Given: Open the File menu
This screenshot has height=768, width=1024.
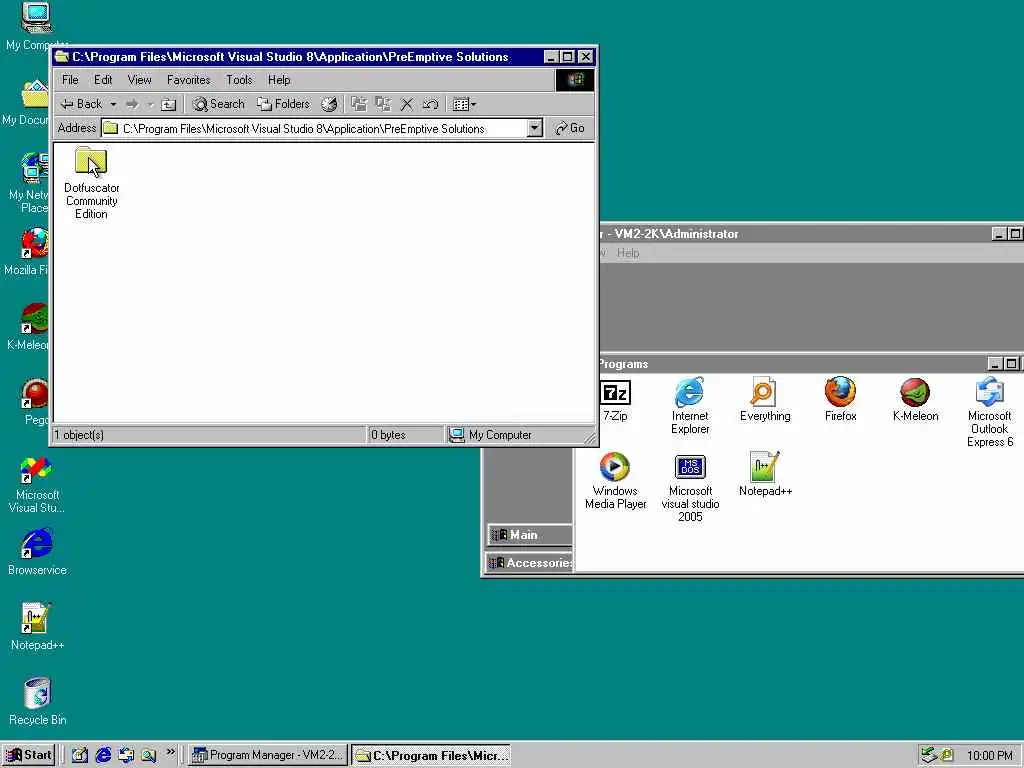Looking at the screenshot, I should tap(70, 80).
